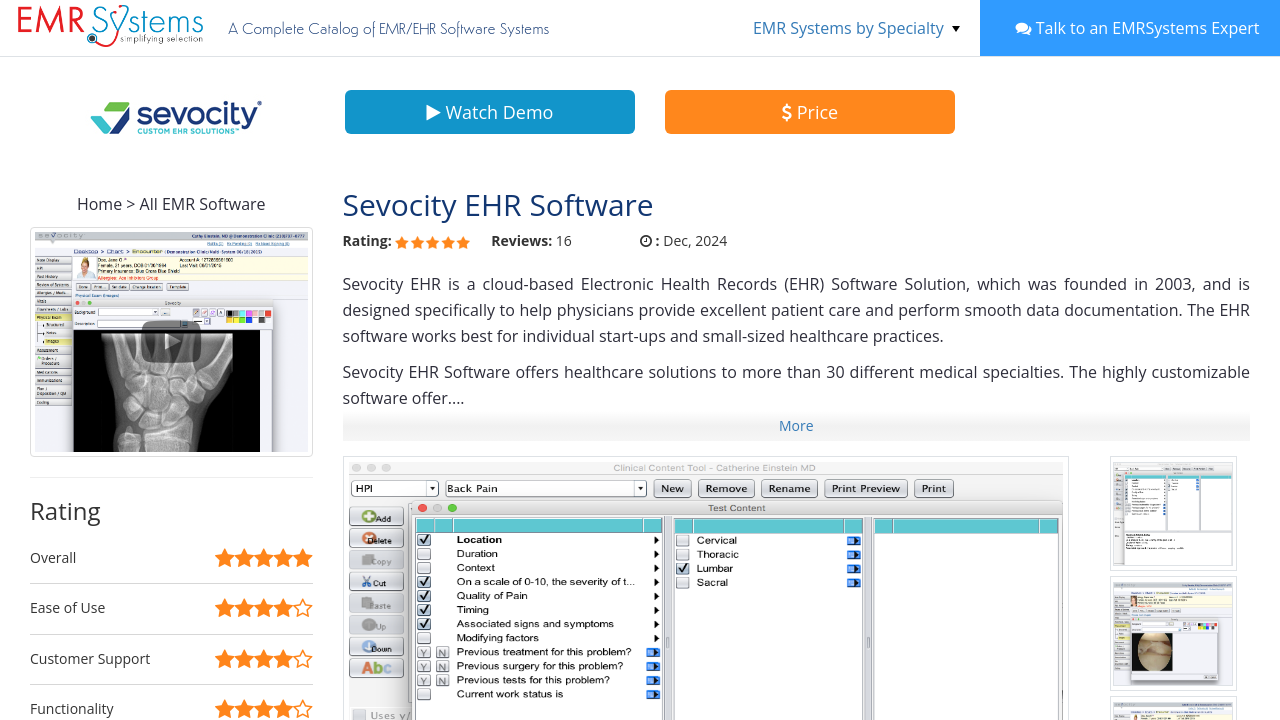Viewport: 1280px width, 720px height.
Task: Click the orange rating stars beside Rating
Action: point(432,242)
